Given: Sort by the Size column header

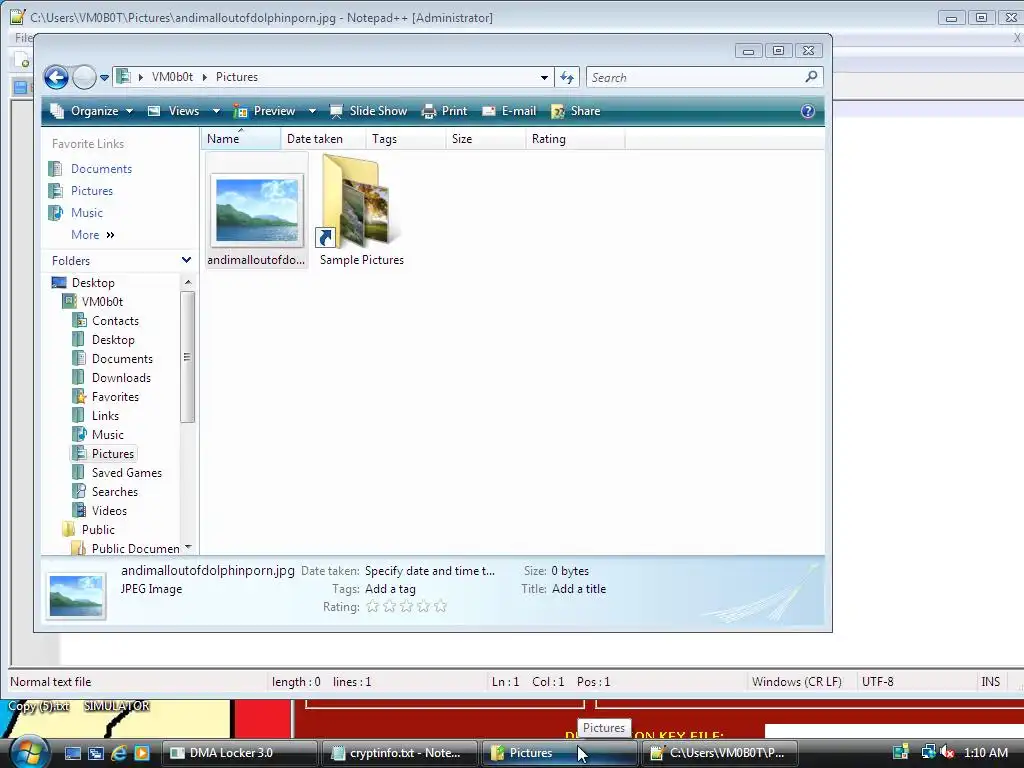Looking at the screenshot, I should [486, 138].
